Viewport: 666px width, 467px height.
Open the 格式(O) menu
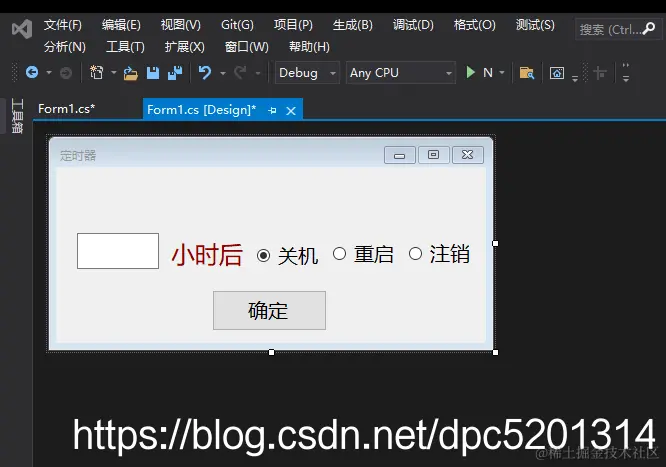474,25
